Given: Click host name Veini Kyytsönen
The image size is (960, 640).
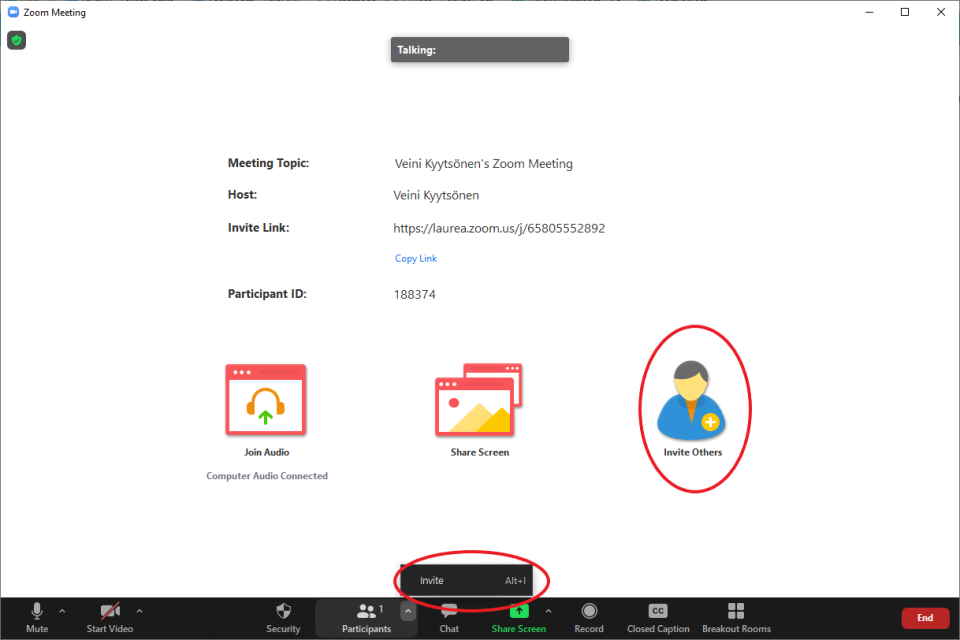Looking at the screenshot, I should point(436,195).
